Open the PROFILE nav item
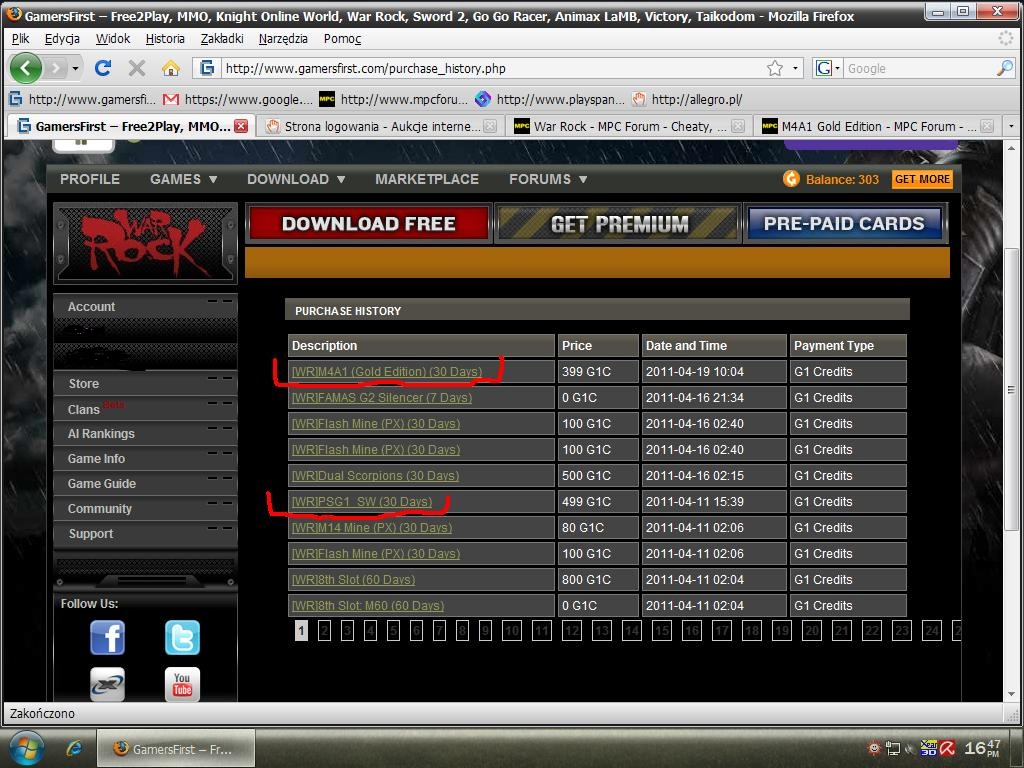Screen dimensions: 1024x768 (x=90, y=179)
